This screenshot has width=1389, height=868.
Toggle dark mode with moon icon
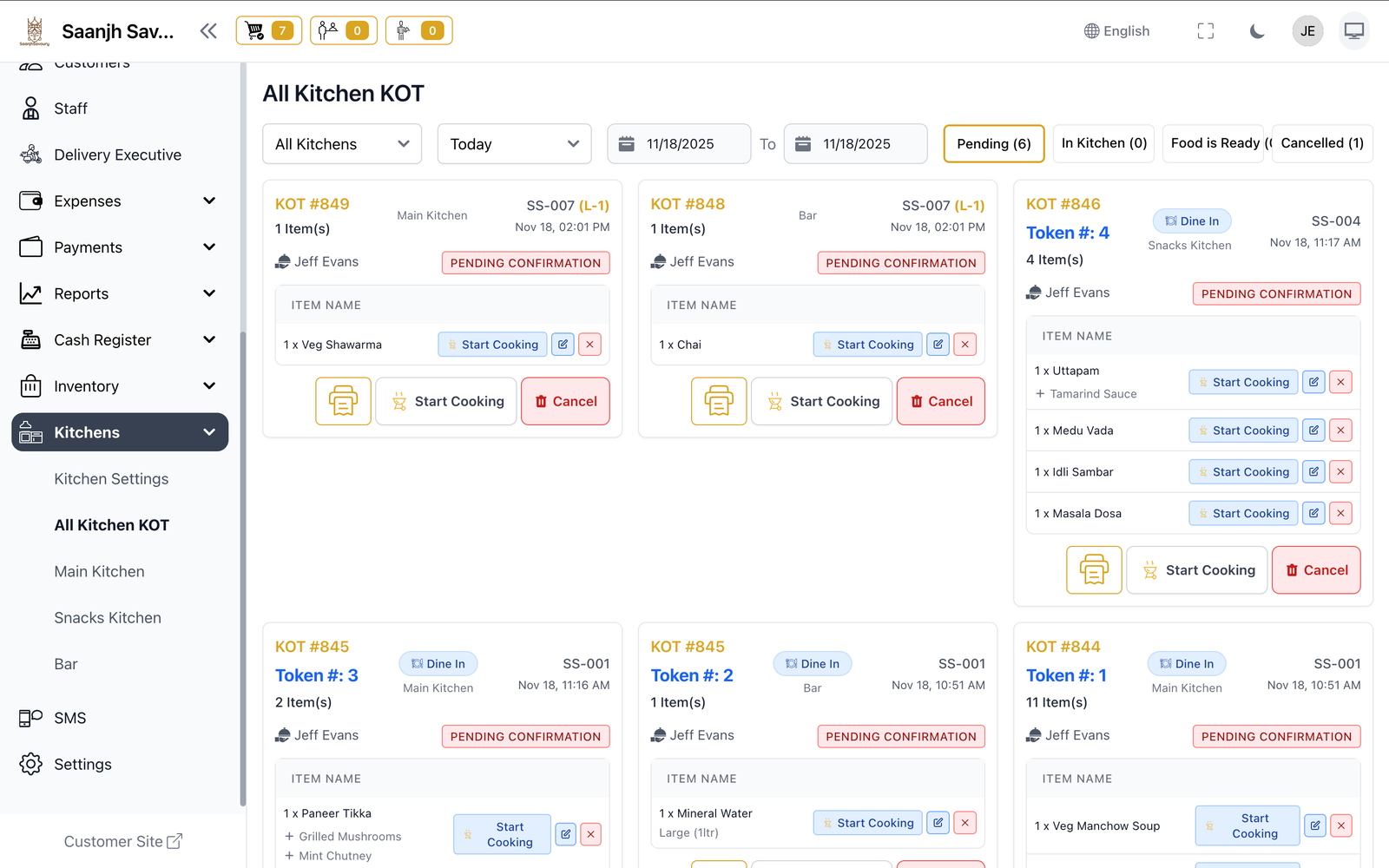[x=1256, y=31]
